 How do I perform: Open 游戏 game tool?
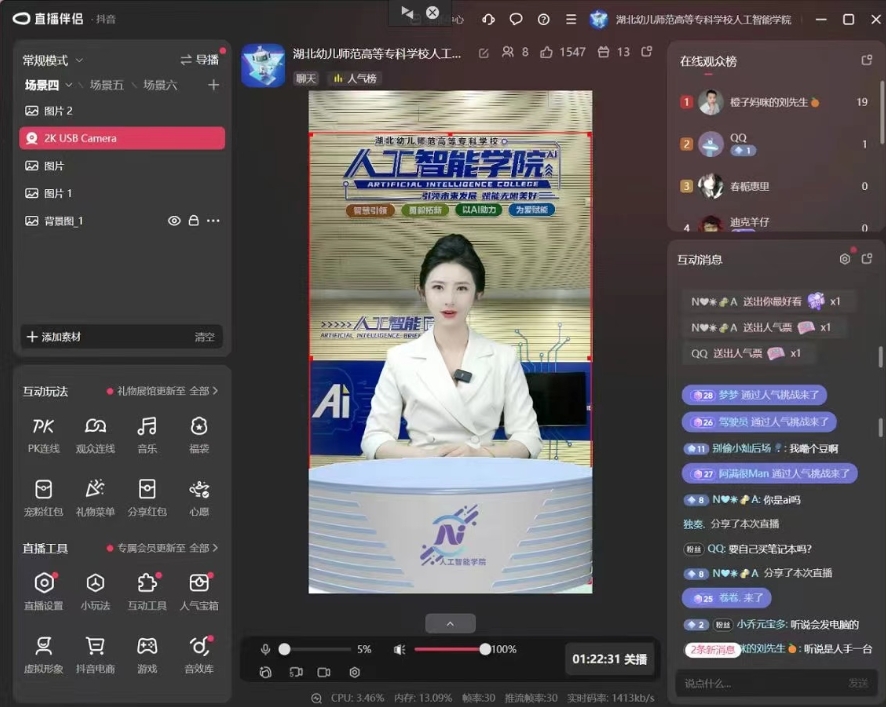(x=147, y=655)
